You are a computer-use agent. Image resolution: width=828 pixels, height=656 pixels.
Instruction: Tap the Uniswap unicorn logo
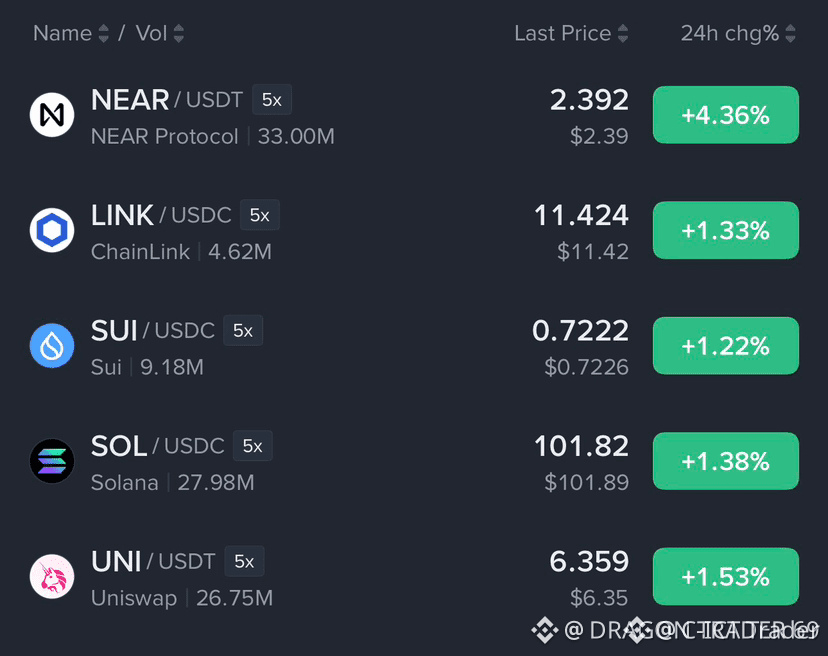52,577
